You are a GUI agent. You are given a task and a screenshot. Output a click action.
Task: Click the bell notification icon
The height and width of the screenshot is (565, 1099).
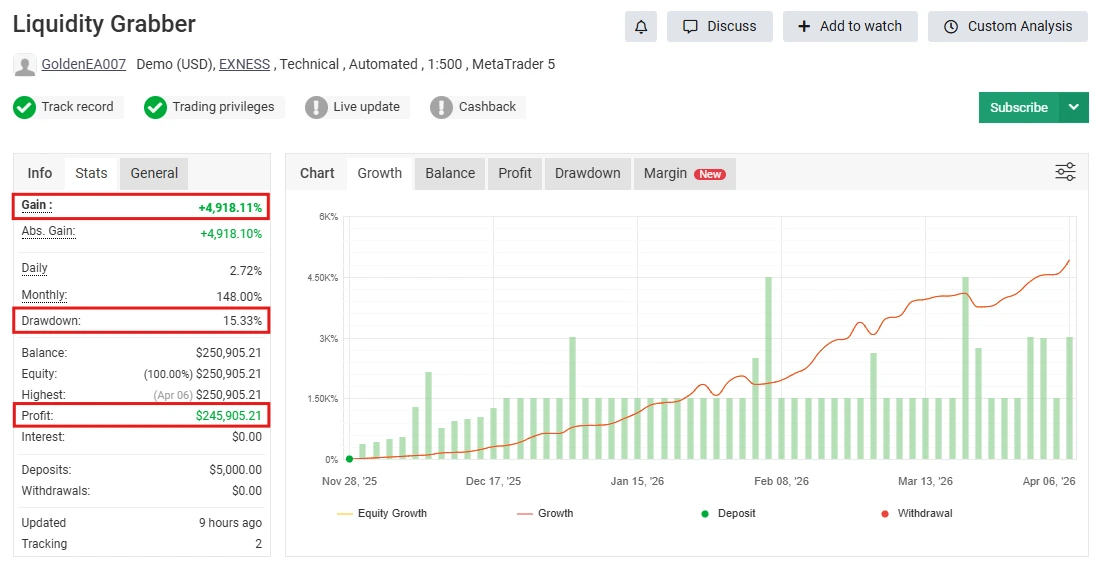[641, 27]
